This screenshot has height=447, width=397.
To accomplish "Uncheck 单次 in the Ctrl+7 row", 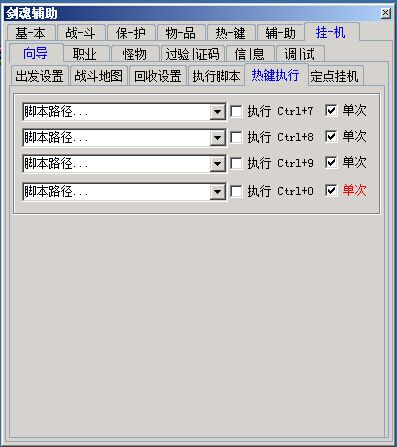I will (331, 110).
